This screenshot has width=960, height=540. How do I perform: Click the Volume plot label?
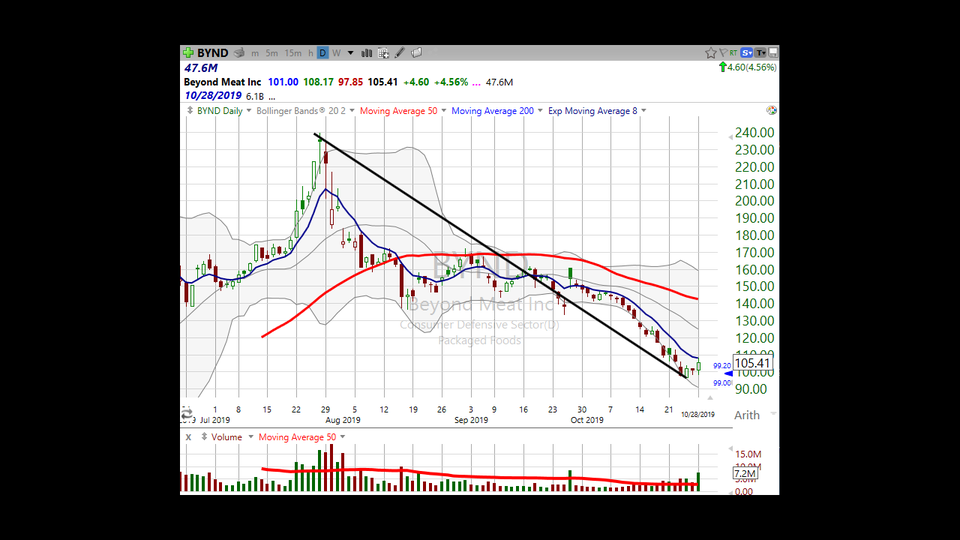pyautogui.click(x=227, y=437)
